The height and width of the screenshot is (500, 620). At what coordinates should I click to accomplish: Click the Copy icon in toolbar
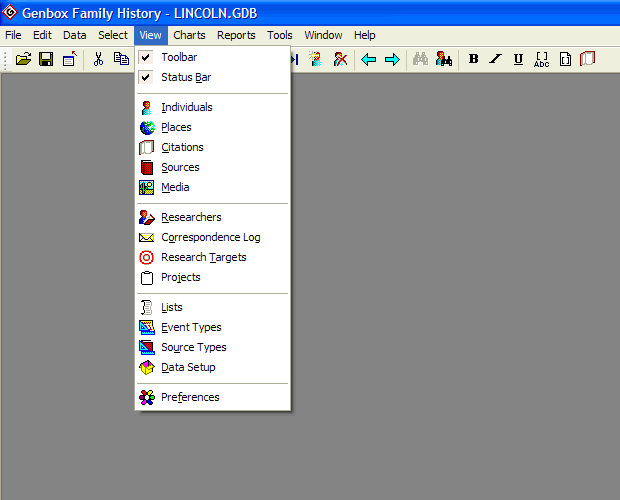(121, 59)
